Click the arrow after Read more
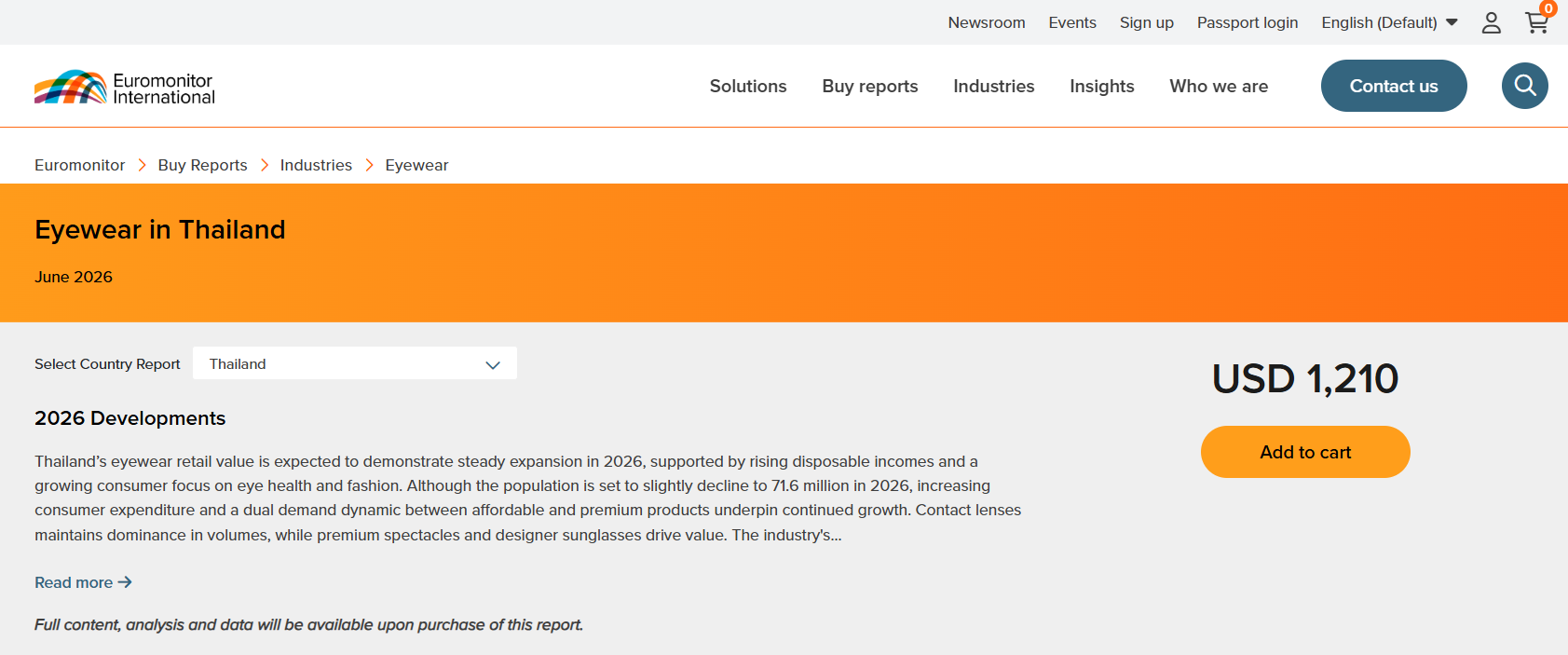The image size is (1568, 655). point(125,582)
